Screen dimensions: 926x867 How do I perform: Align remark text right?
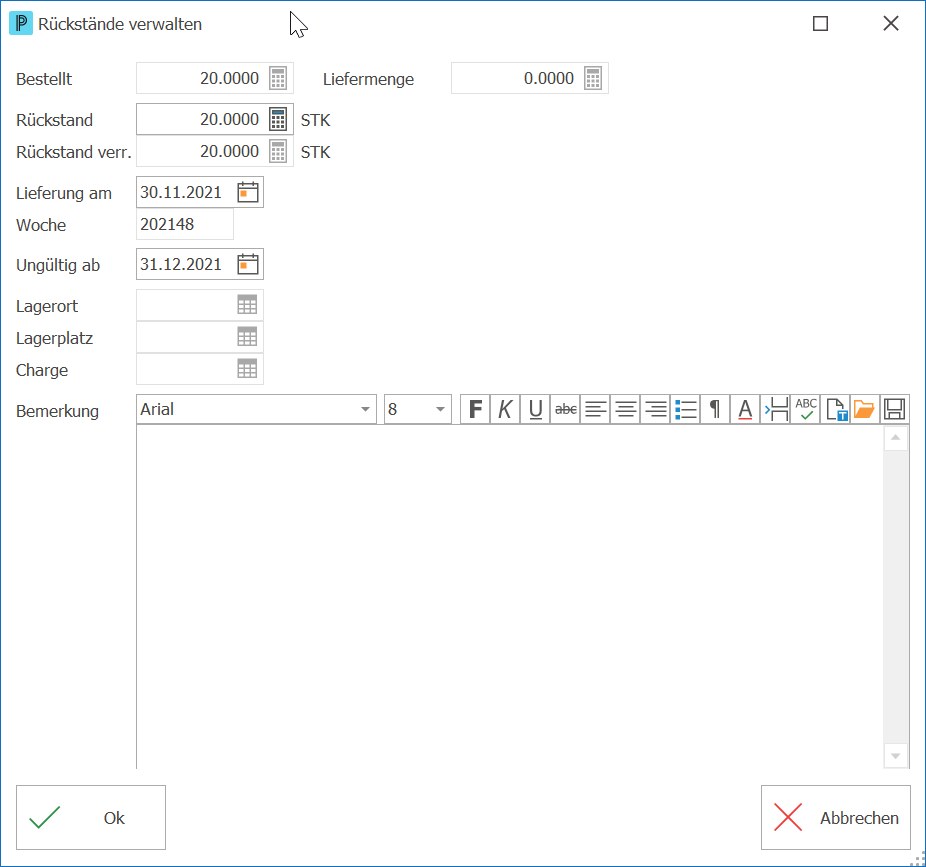click(656, 409)
